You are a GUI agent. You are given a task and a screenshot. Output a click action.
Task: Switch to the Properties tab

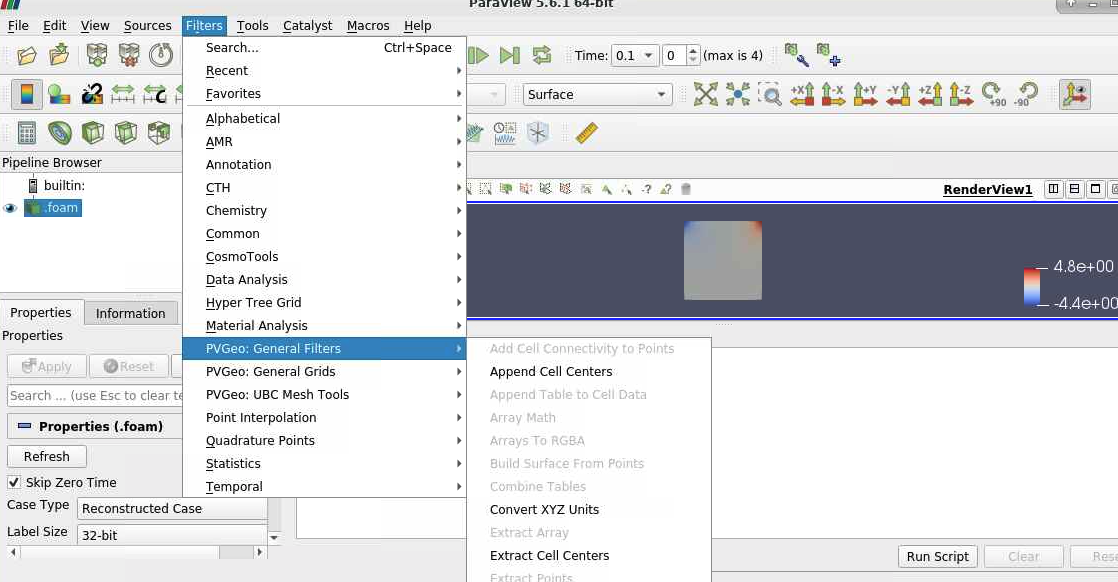point(41,312)
